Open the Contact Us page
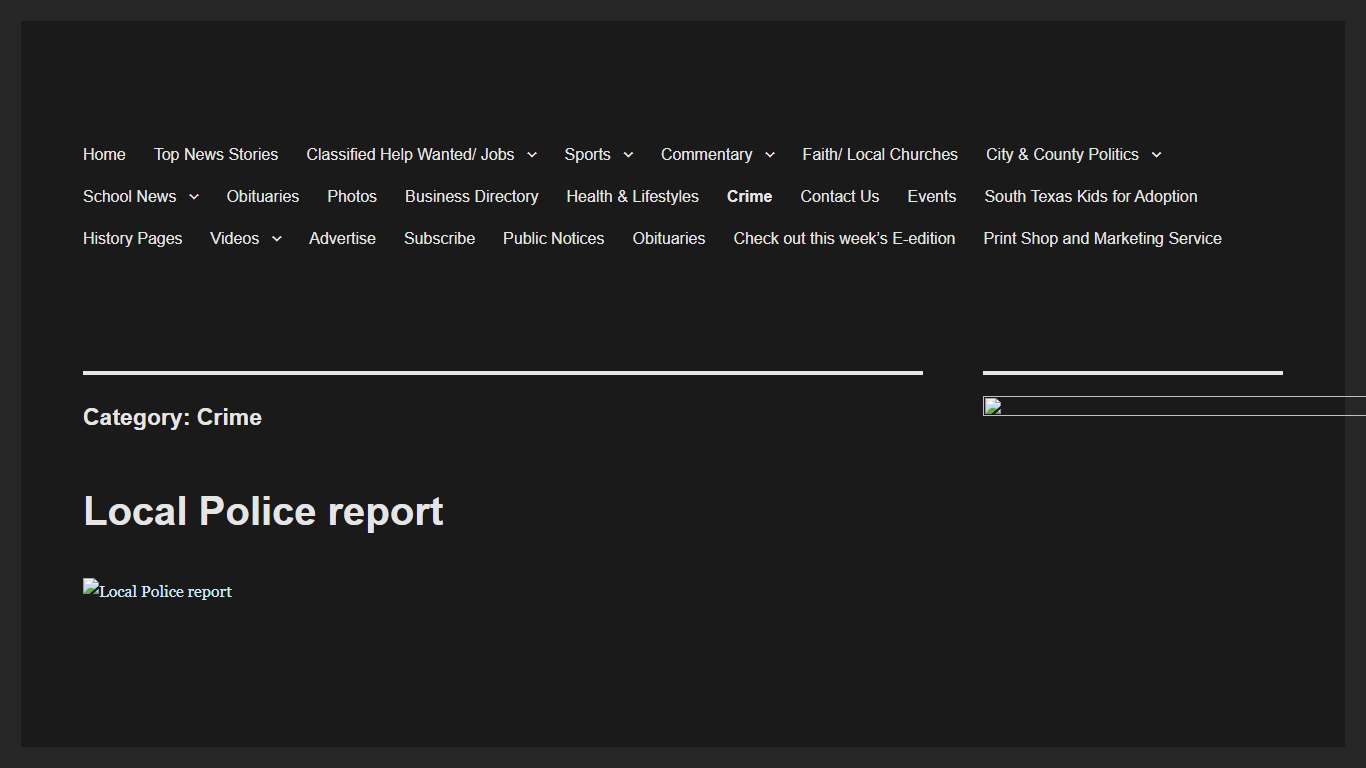This screenshot has height=768, width=1366. (x=839, y=196)
